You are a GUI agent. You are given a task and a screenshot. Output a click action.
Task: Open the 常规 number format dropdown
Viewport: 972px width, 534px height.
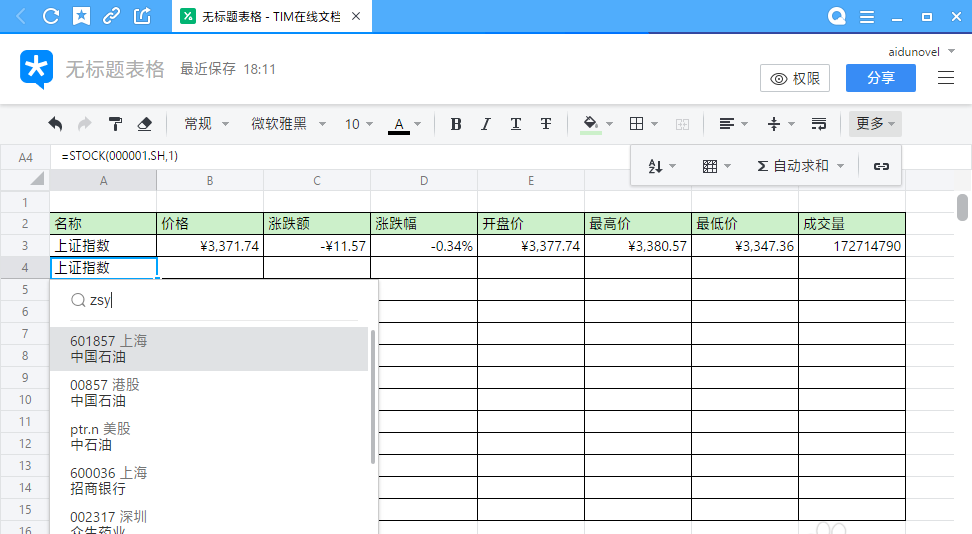pyautogui.click(x=206, y=124)
